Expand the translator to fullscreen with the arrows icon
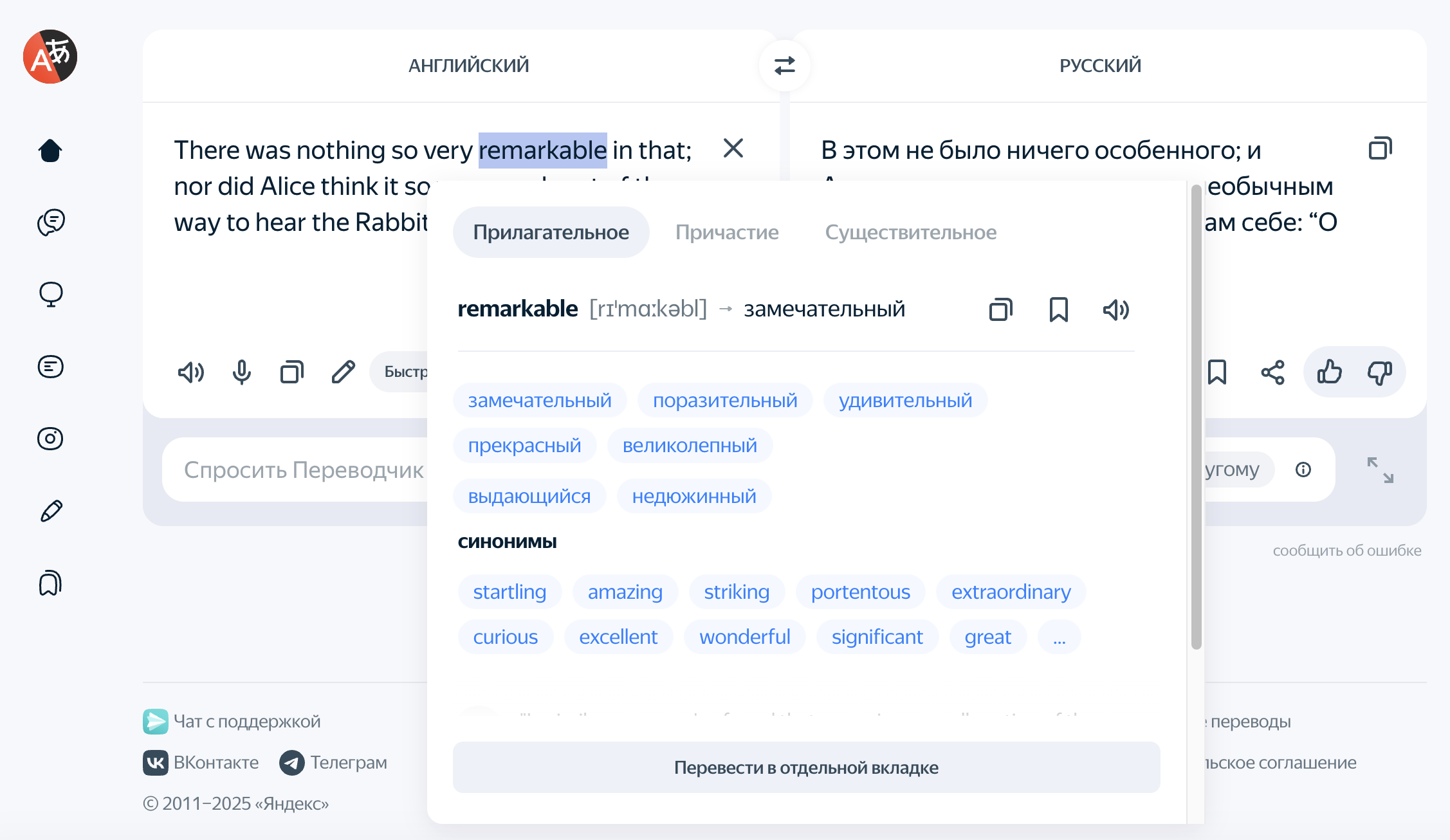The image size is (1450, 840). [x=1380, y=470]
